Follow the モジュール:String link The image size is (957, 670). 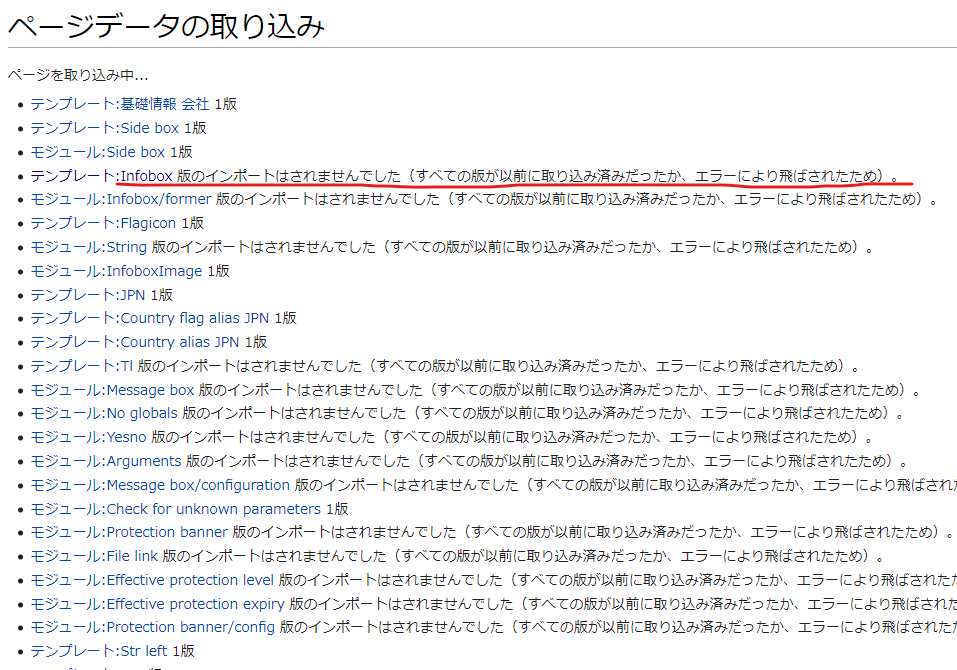point(88,247)
